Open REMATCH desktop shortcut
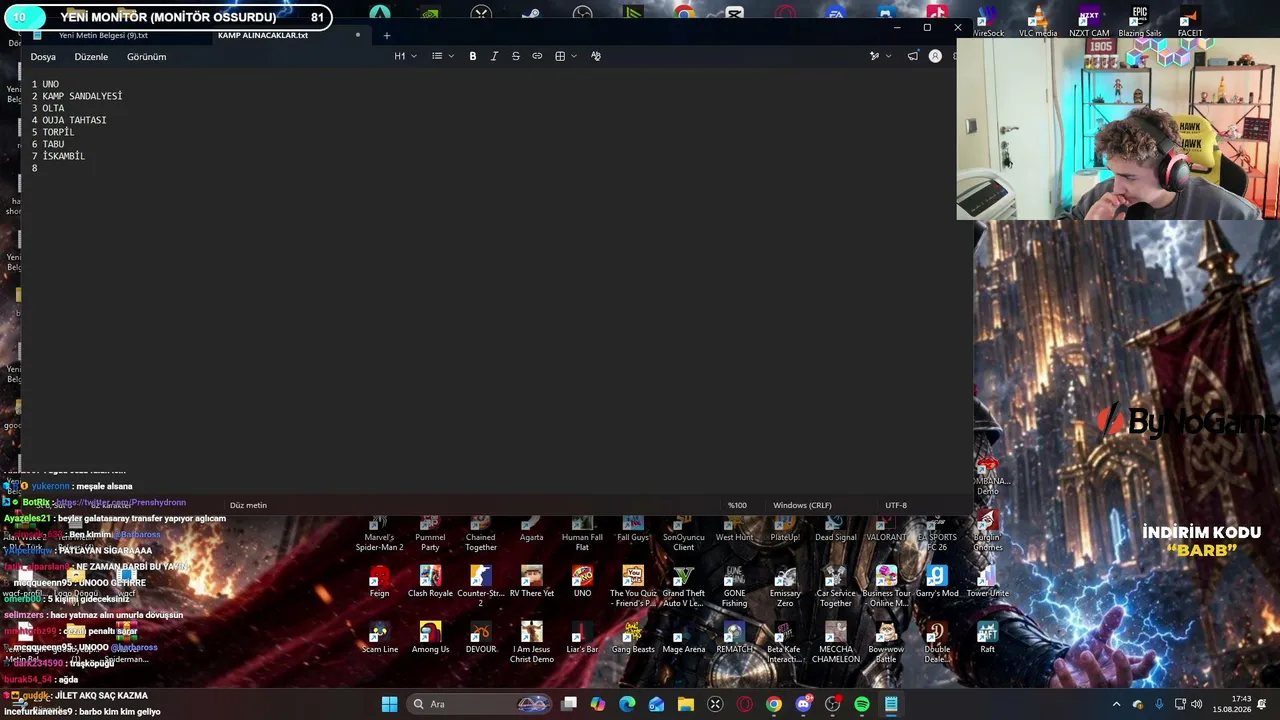 pyautogui.click(x=734, y=637)
